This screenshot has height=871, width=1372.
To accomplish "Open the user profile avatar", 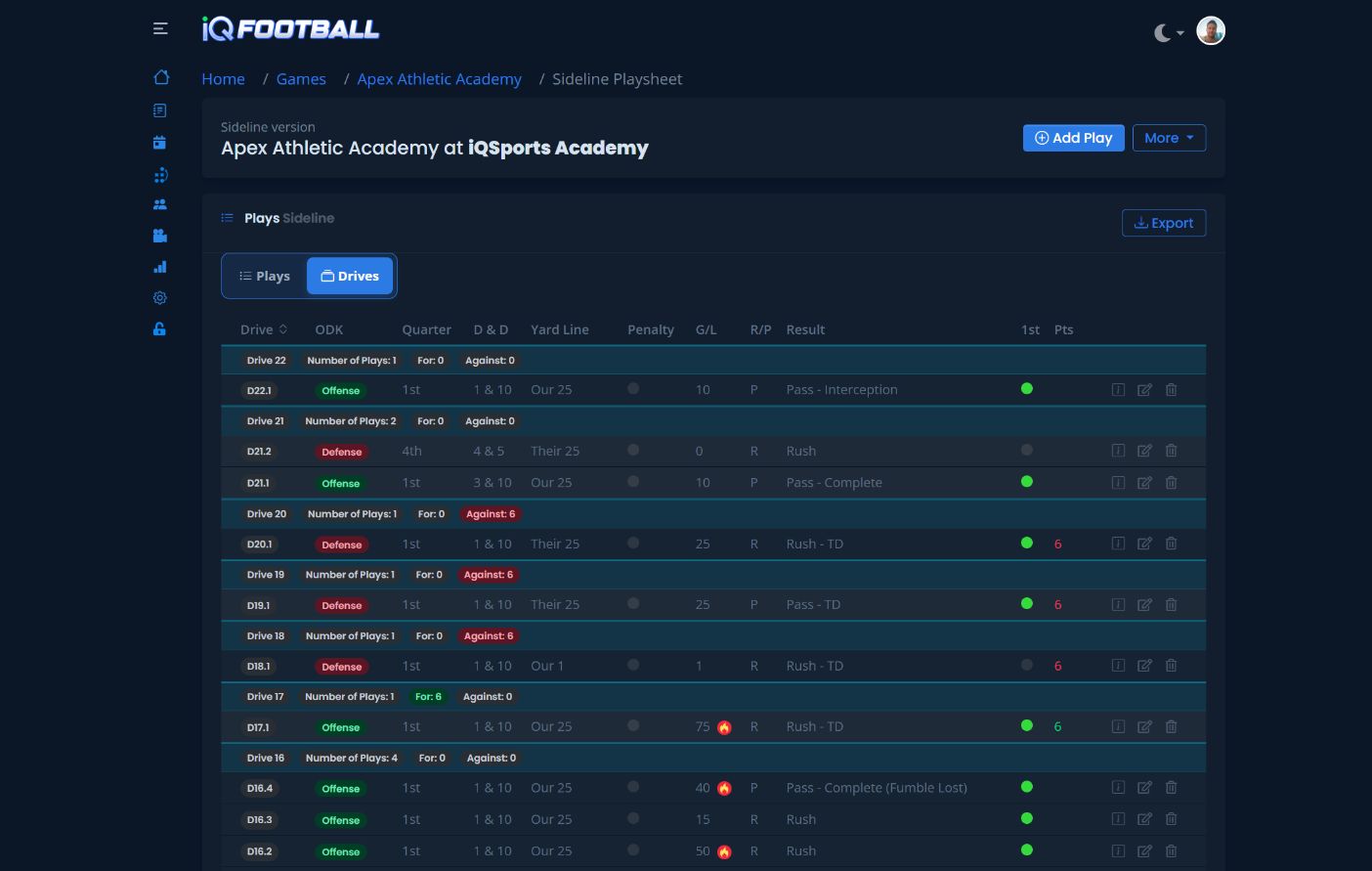I will tap(1211, 31).
